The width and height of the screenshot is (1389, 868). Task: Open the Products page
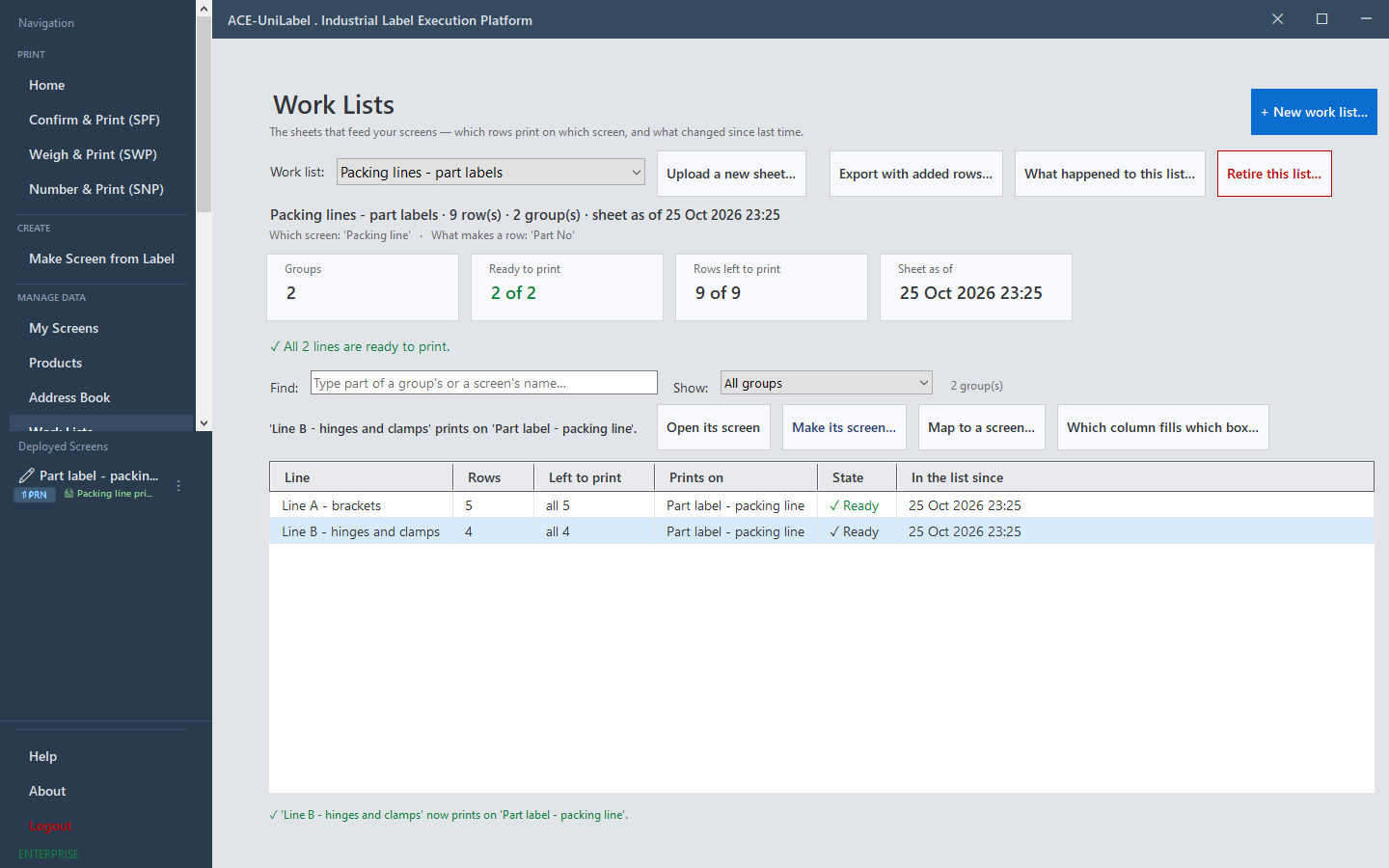tap(56, 363)
